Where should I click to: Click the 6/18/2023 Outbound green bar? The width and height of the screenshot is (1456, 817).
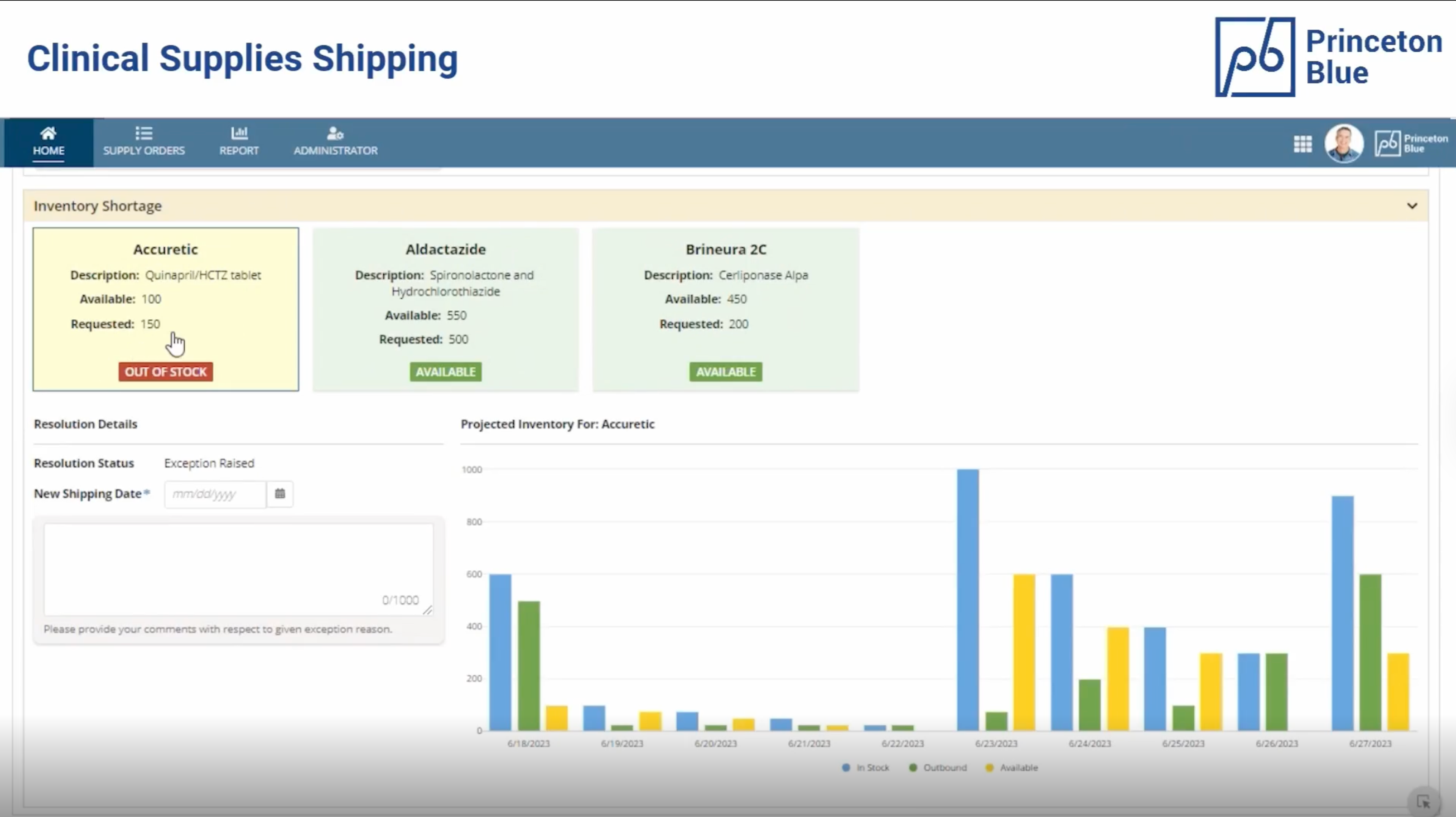point(529,665)
